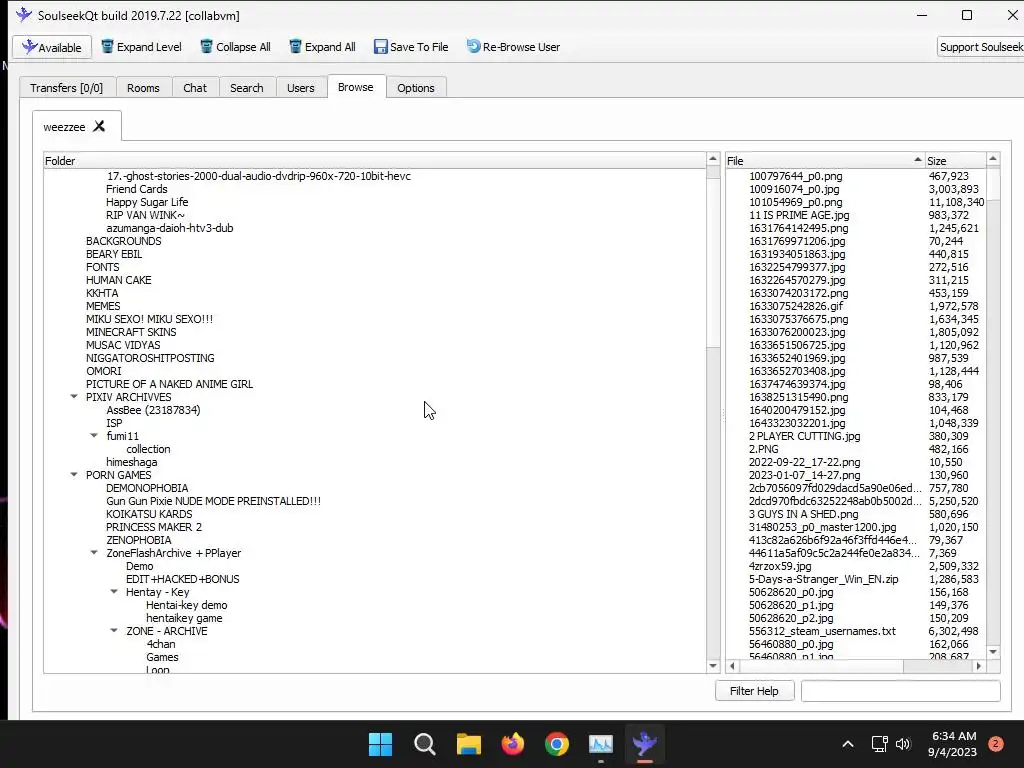1024x768 pixels.
Task: Click the volume speaker tray icon
Action: click(x=903, y=743)
